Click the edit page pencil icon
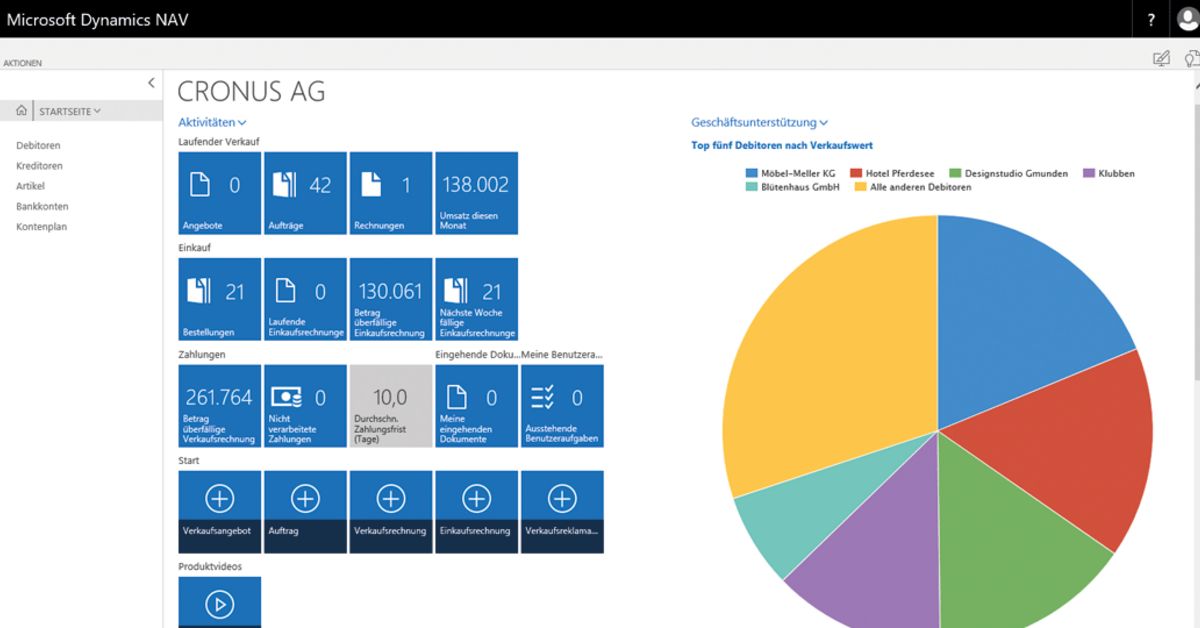The height and width of the screenshot is (628, 1200). click(1161, 59)
